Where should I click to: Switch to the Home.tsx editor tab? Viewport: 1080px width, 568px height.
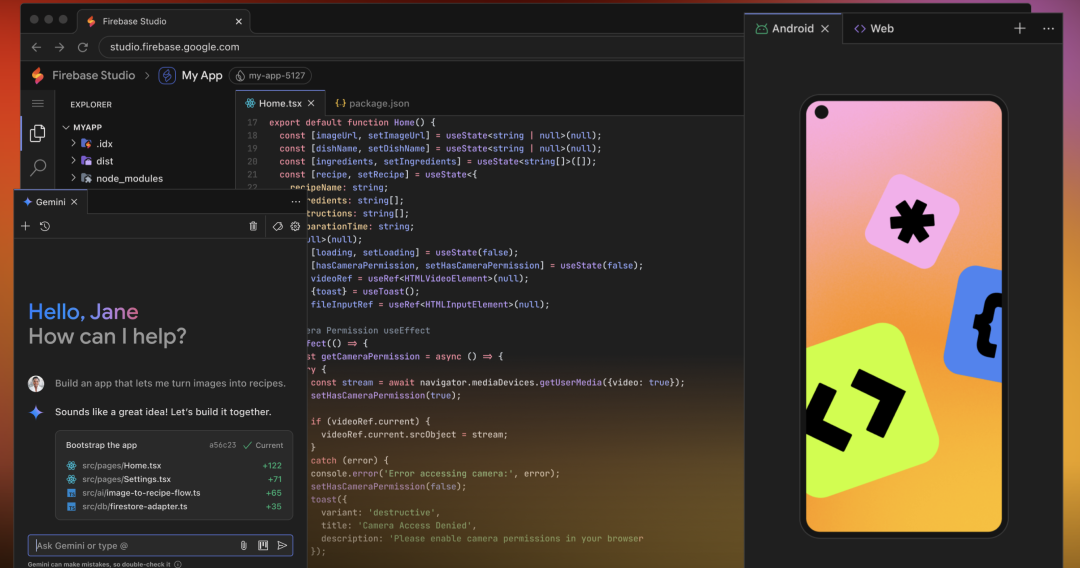pyautogui.click(x=280, y=103)
